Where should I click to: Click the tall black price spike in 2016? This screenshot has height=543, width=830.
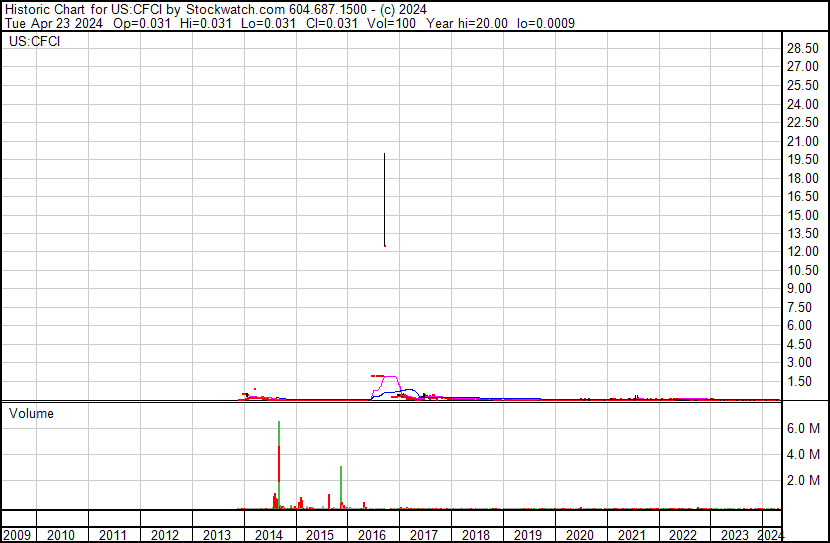pos(384,200)
